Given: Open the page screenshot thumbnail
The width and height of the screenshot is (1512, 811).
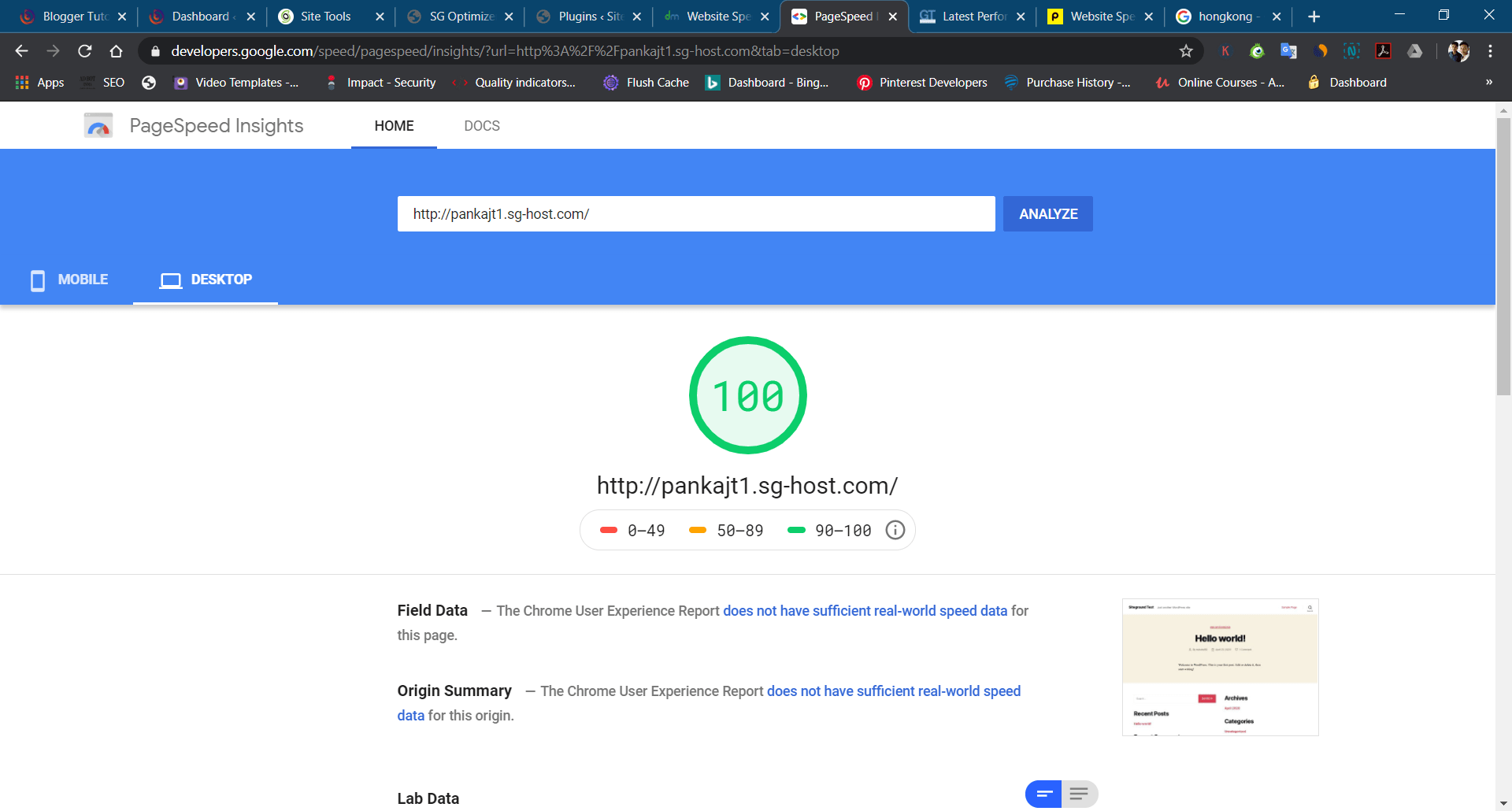Looking at the screenshot, I should point(1220,667).
